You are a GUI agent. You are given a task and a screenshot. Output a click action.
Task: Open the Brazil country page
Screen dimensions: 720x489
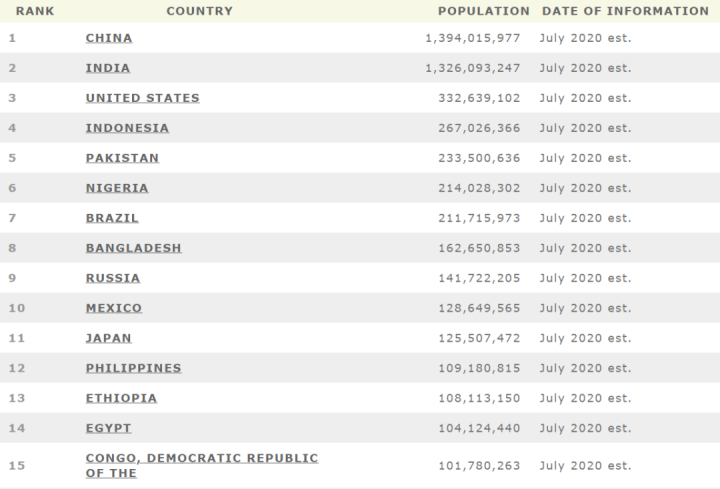[x=112, y=218]
